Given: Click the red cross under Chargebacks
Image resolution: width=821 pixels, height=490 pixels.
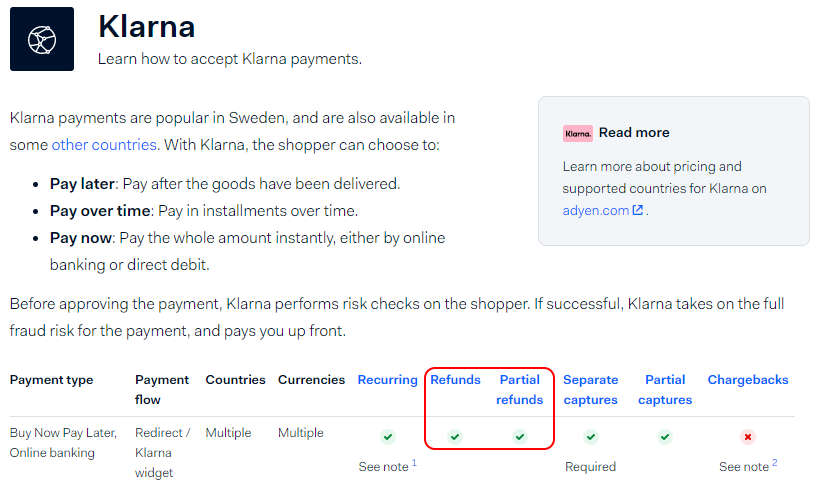Looking at the screenshot, I should (748, 436).
